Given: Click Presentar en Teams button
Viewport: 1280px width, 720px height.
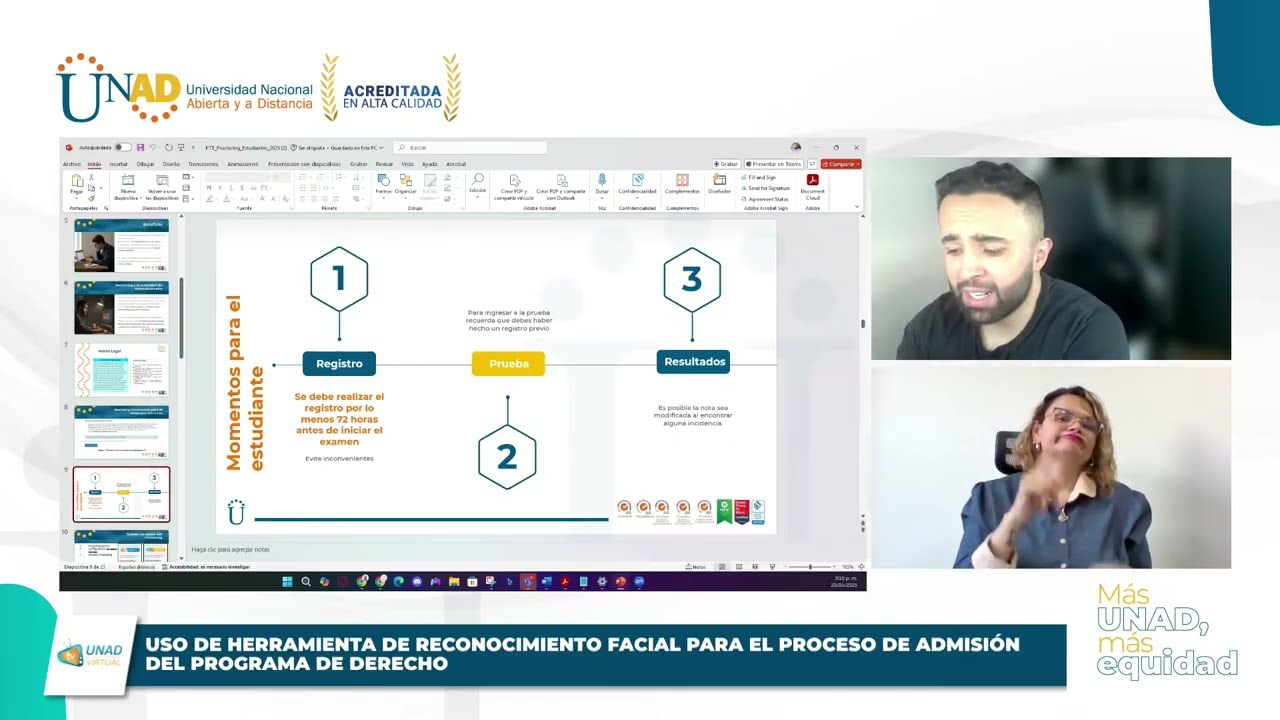Looking at the screenshot, I should (774, 164).
